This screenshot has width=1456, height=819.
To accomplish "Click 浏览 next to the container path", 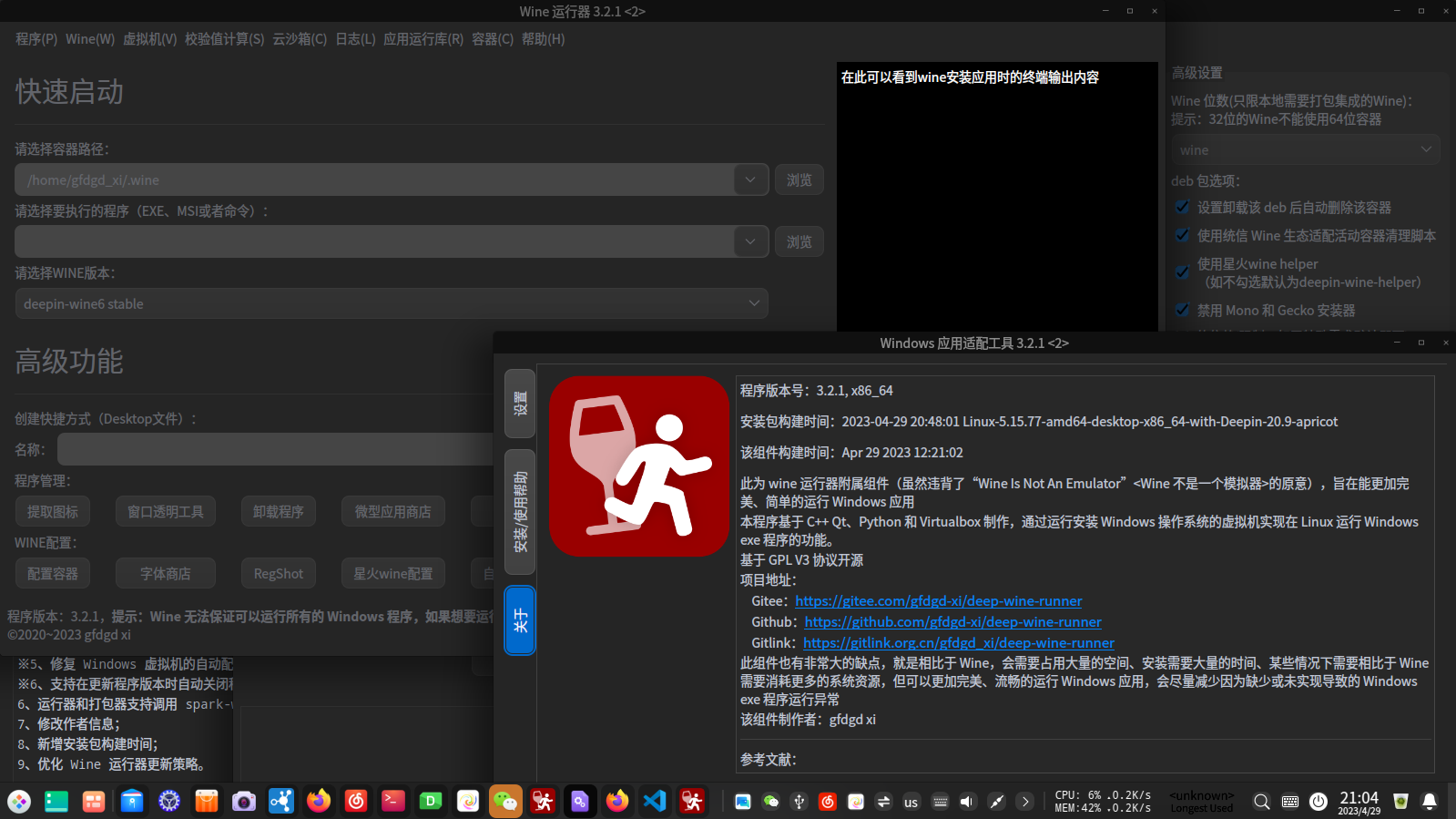I will 799,179.
